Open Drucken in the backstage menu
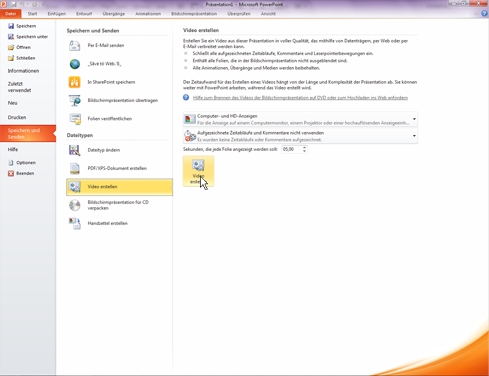This screenshot has height=376, width=489. tap(17, 117)
